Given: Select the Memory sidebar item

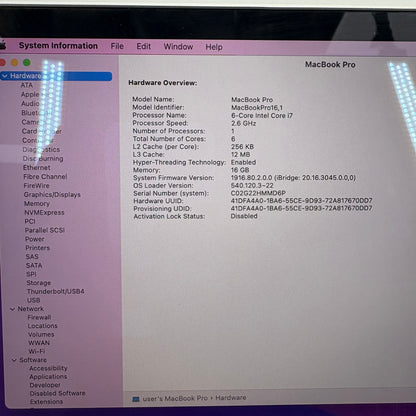Looking at the screenshot, I should 37,203.
